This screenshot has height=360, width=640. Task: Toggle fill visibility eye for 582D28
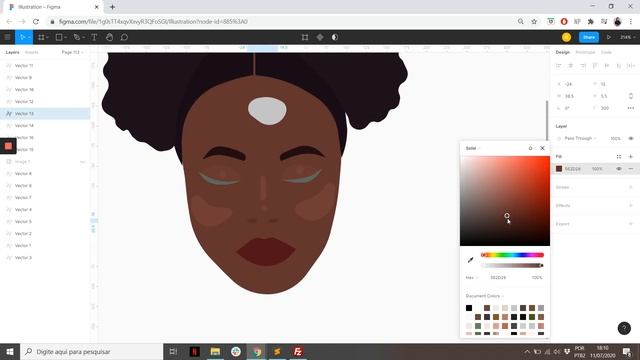pyautogui.click(x=619, y=169)
